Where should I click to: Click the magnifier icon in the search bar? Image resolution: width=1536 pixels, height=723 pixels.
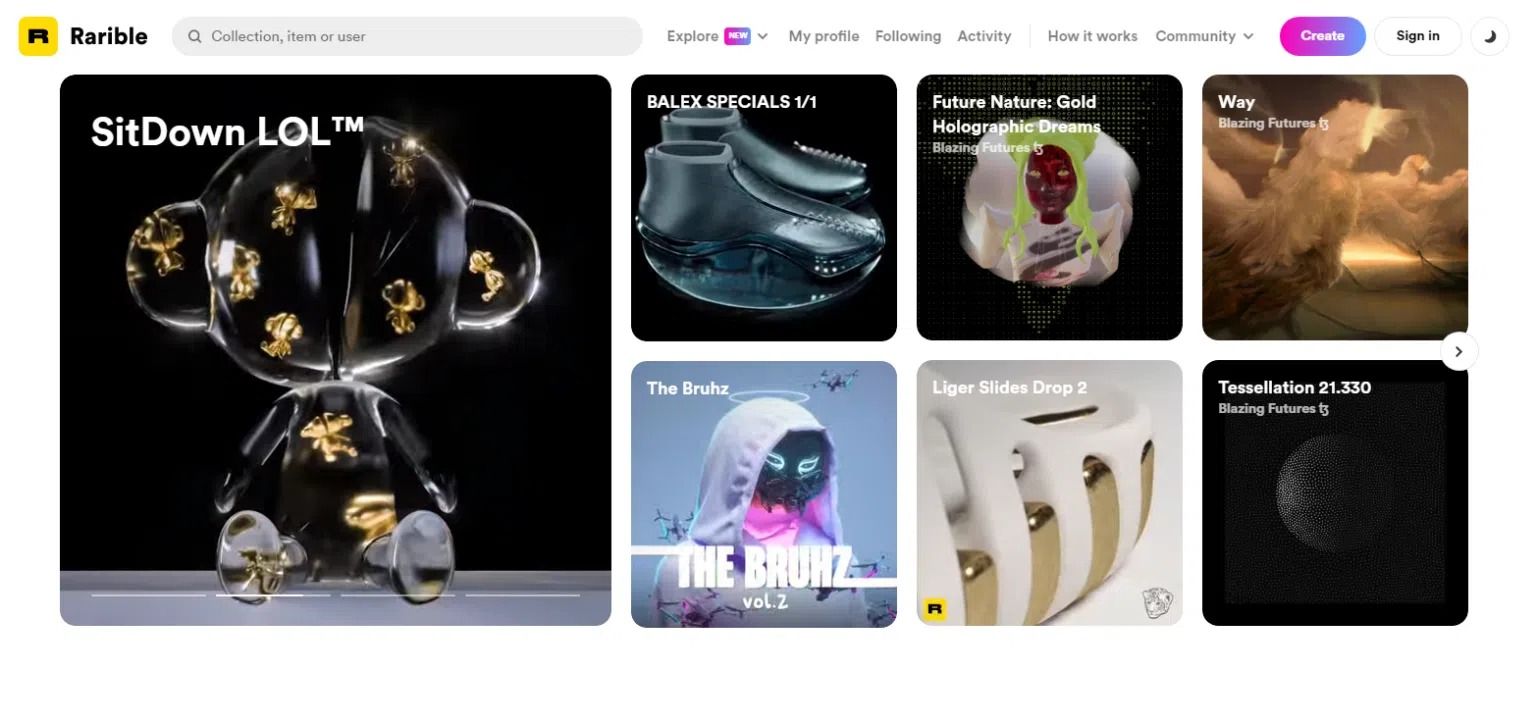pyautogui.click(x=195, y=36)
